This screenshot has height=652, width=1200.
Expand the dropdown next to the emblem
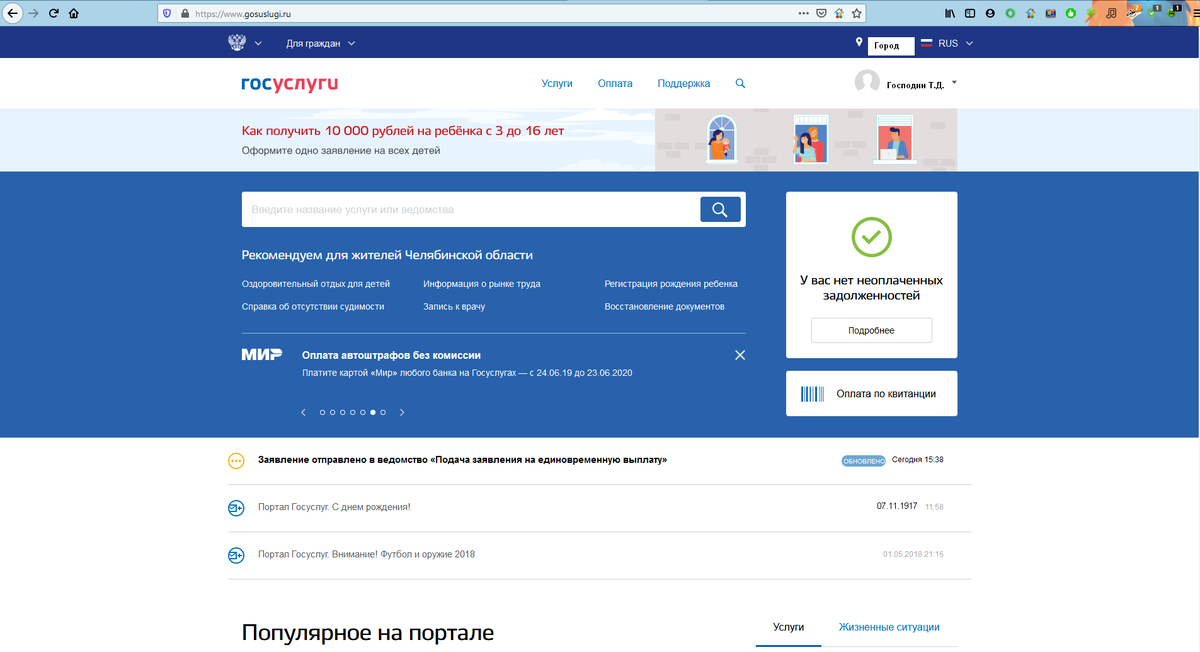[258, 44]
